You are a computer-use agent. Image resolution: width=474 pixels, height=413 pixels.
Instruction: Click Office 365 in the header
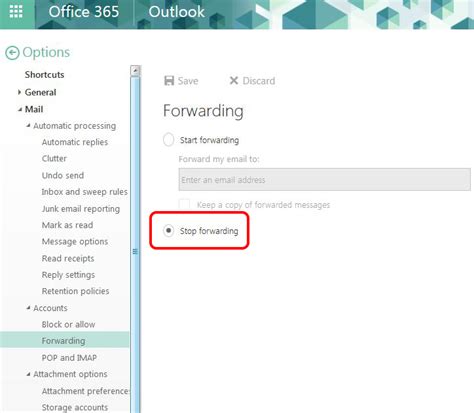[84, 12]
